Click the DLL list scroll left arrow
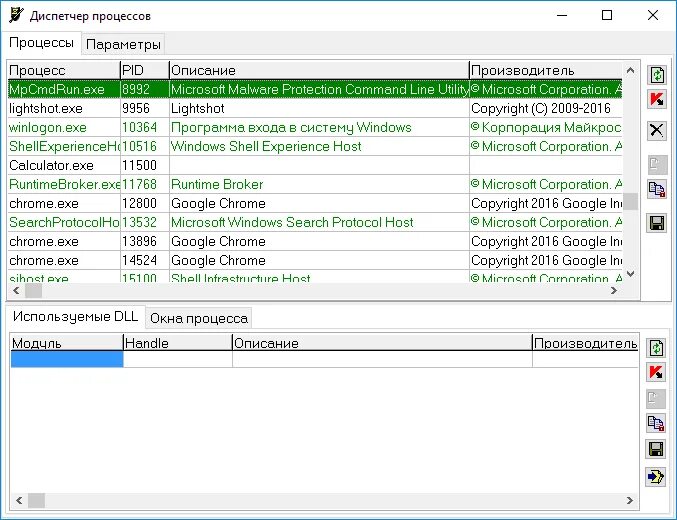 pos(19,501)
